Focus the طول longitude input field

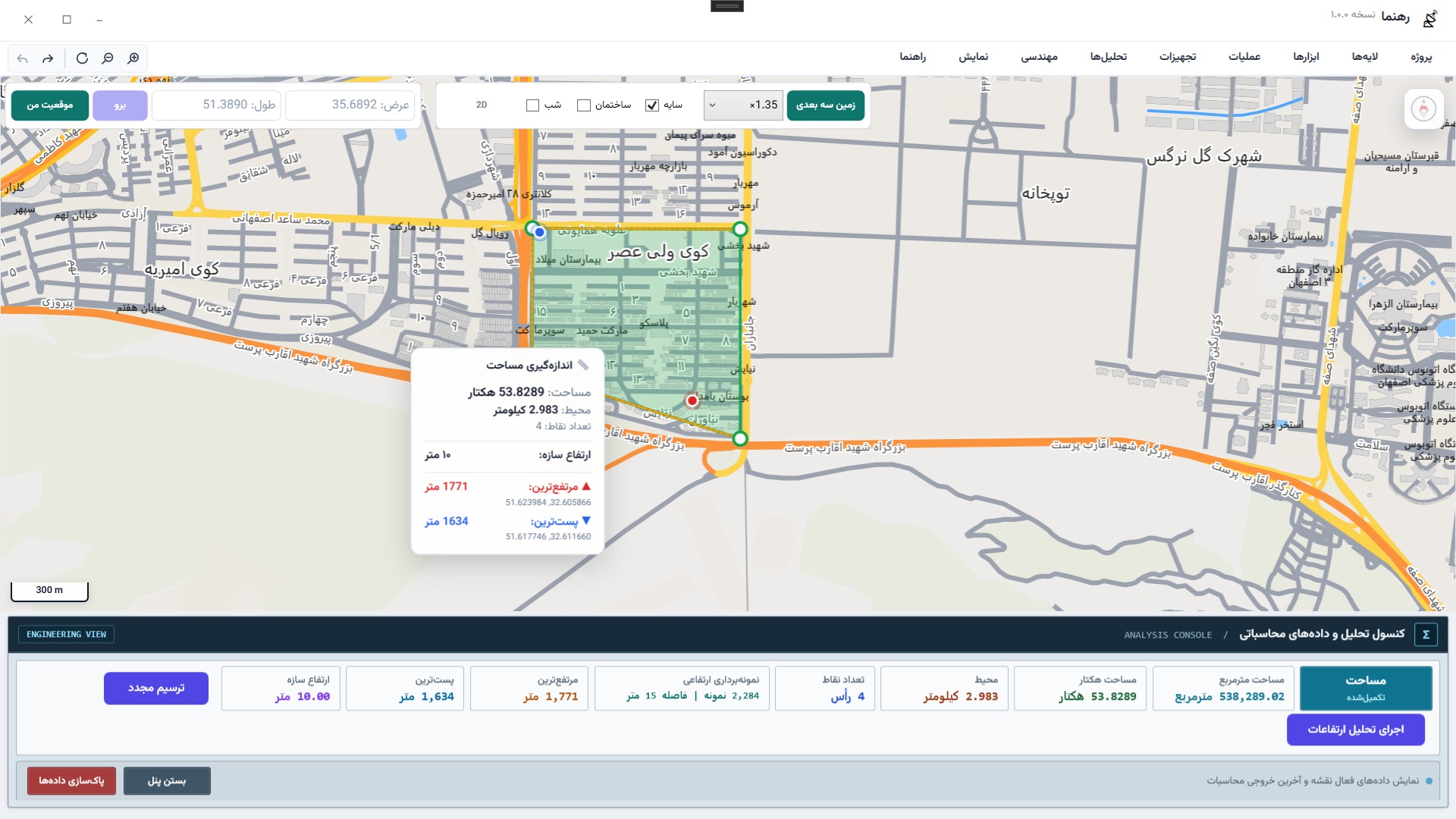[216, 105]
